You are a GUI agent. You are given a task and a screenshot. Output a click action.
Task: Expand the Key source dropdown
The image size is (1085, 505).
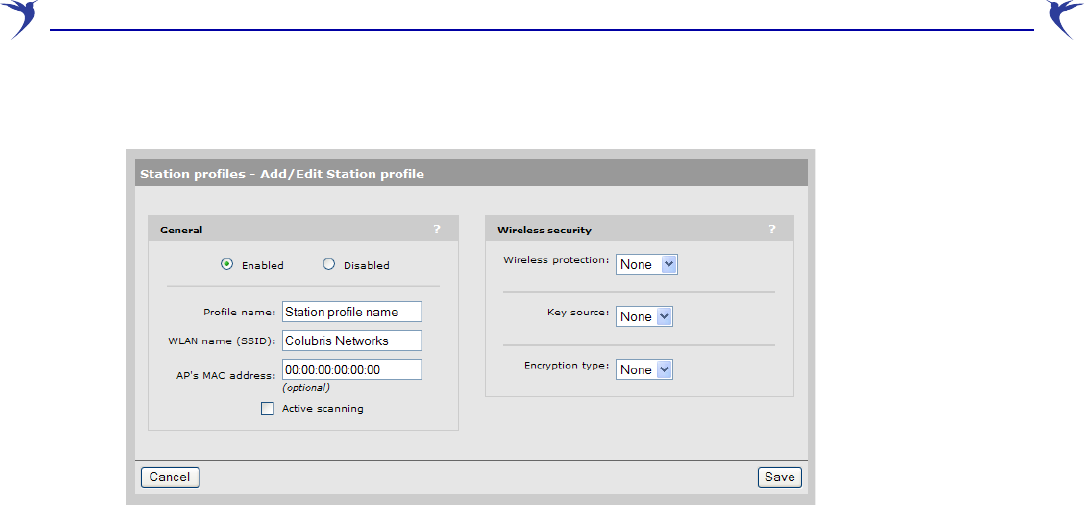644,316
